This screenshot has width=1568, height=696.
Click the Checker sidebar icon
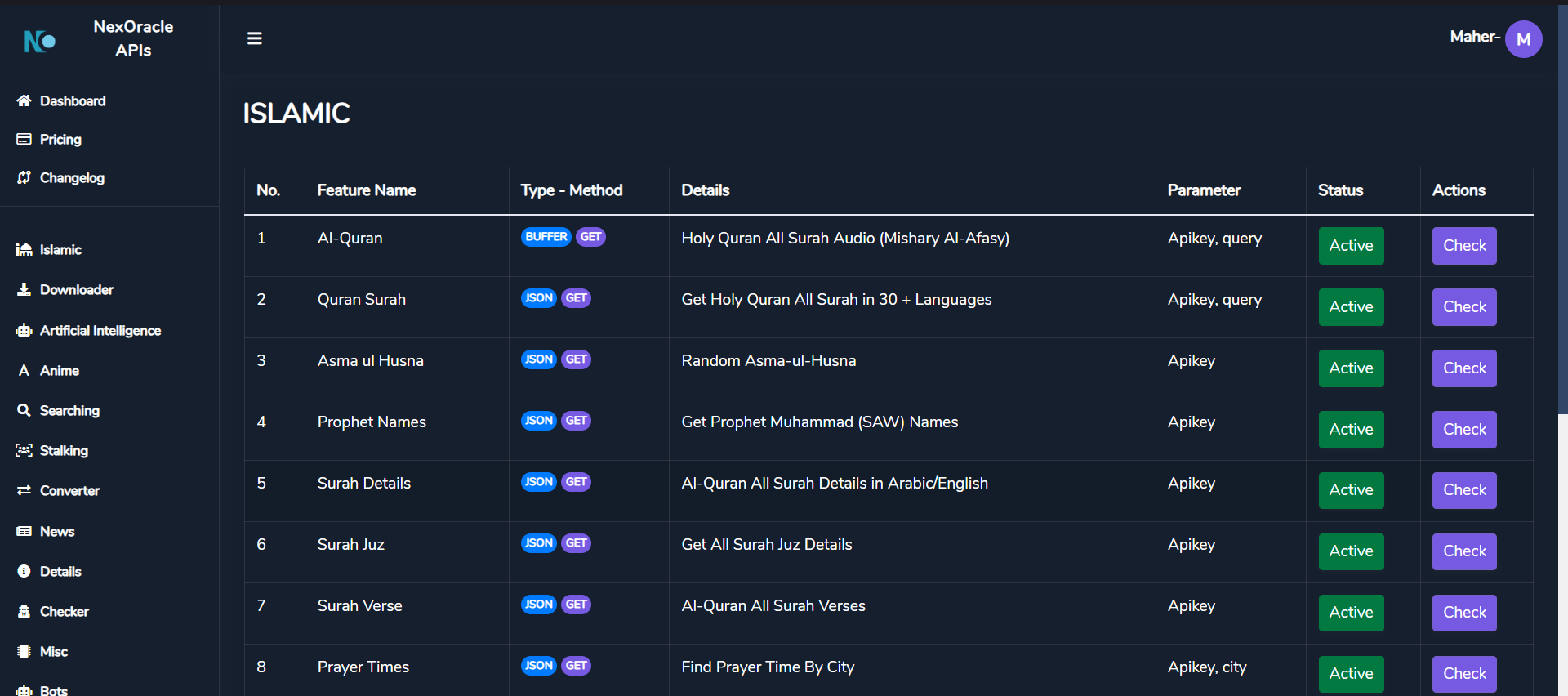coord(24,611)
